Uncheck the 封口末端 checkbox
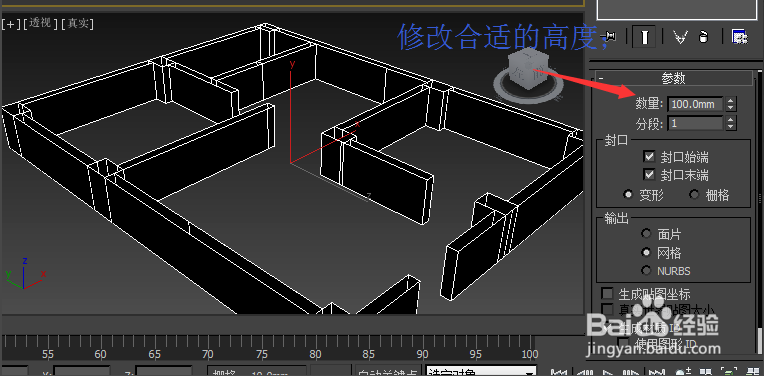The image size is (764, 376). [x=649, y=174]
